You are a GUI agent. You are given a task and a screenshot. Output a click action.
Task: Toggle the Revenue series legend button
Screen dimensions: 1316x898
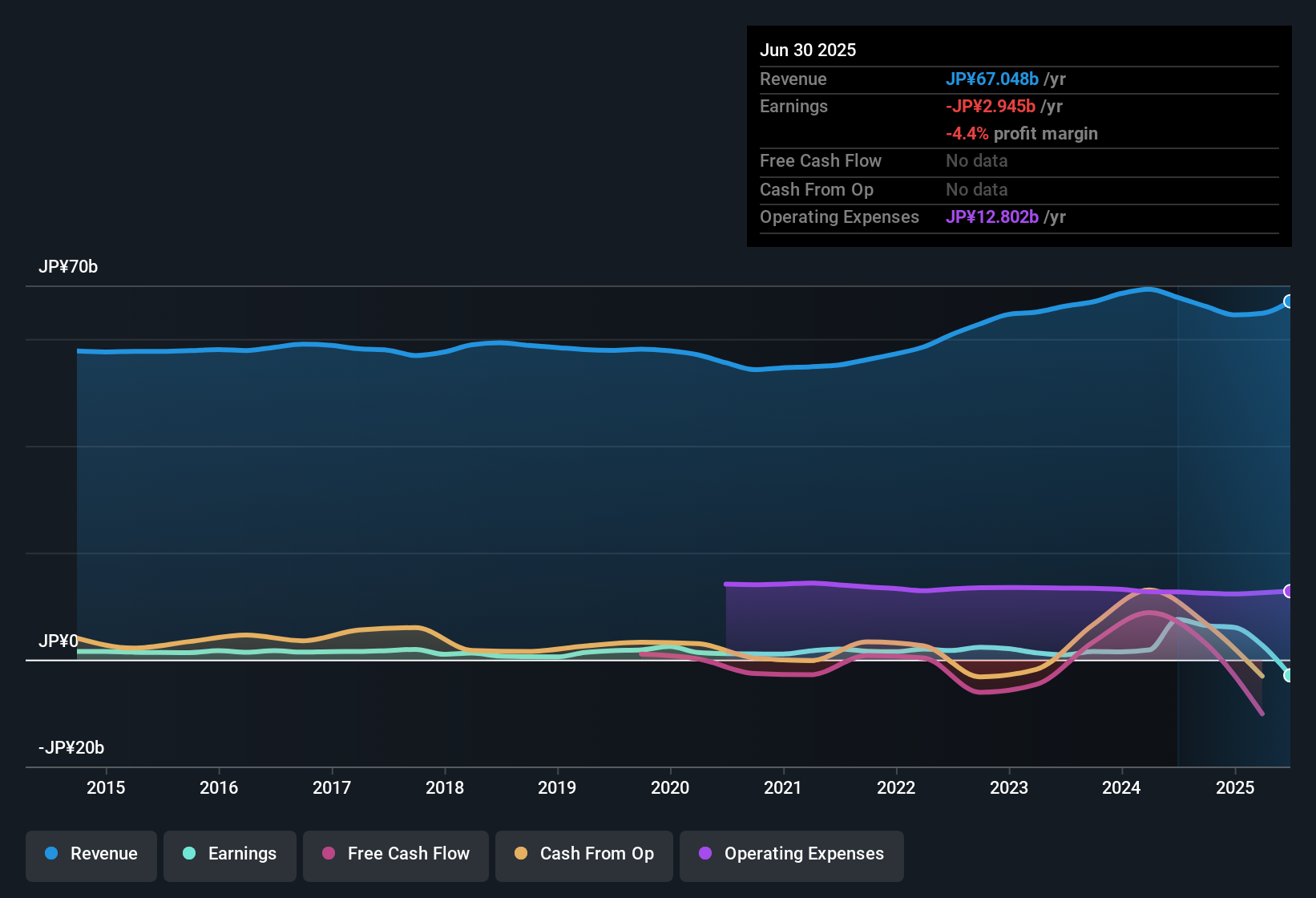point(91,854)
